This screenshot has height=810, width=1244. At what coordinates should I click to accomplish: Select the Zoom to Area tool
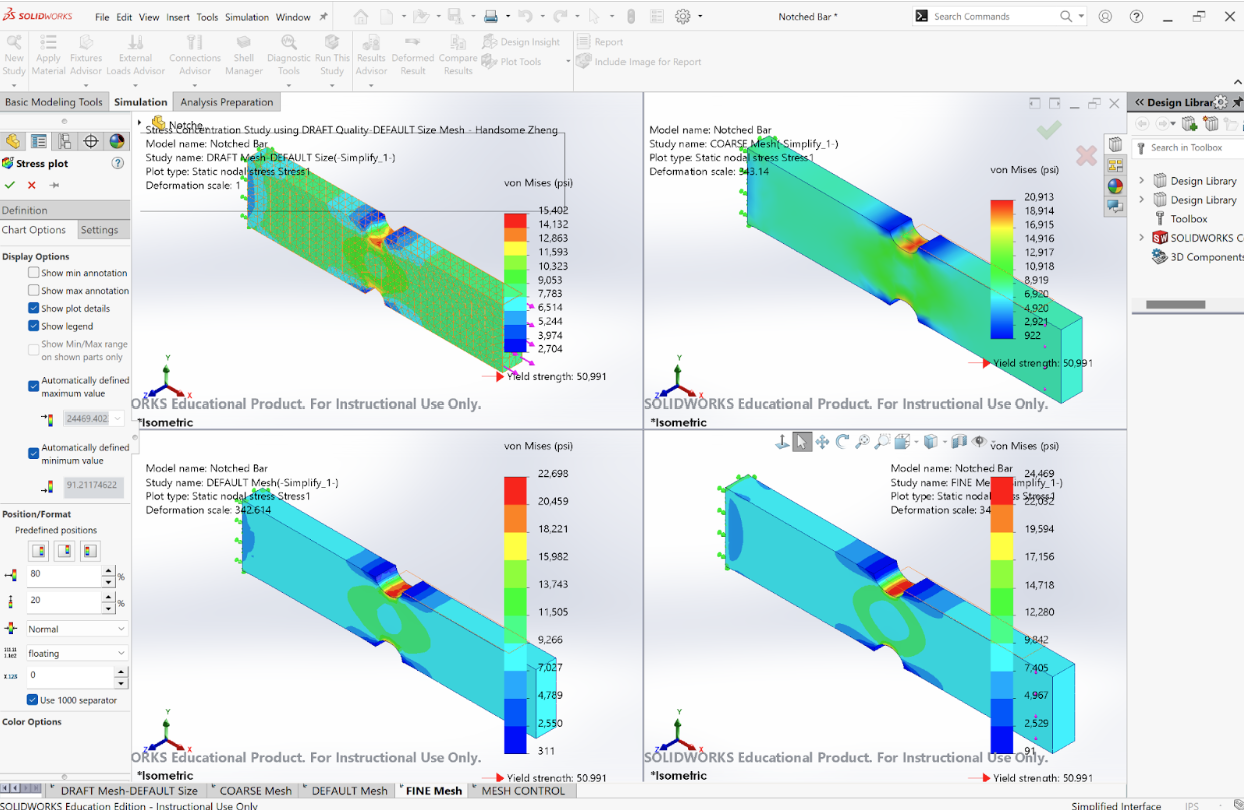point(883,441)
